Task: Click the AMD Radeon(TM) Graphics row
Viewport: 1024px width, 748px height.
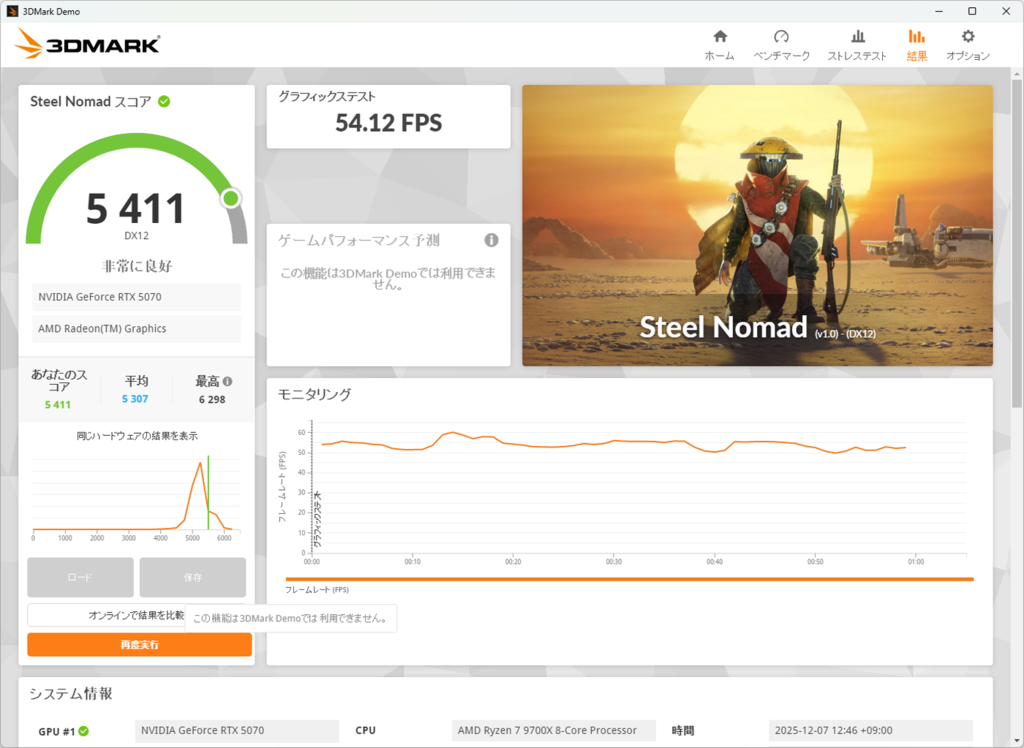Action: pyautogui.click(x=136, y=329)
